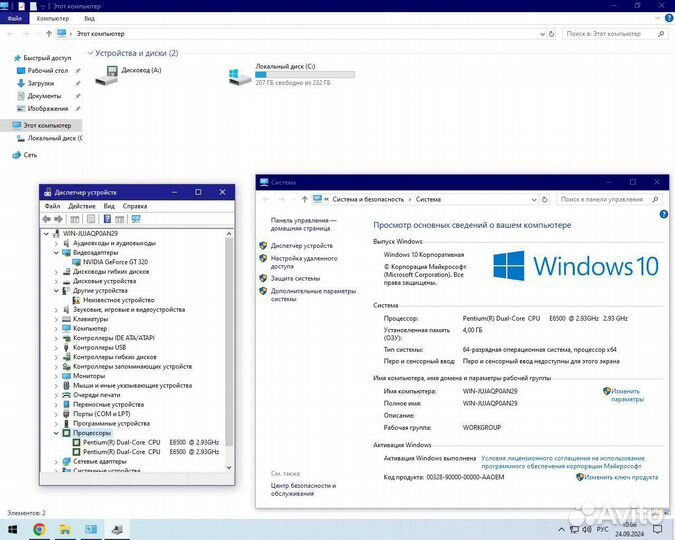675x540 pixels.
Task: Click Device Manager's back arrow toolbar icon
Action: tap(47, 219)
